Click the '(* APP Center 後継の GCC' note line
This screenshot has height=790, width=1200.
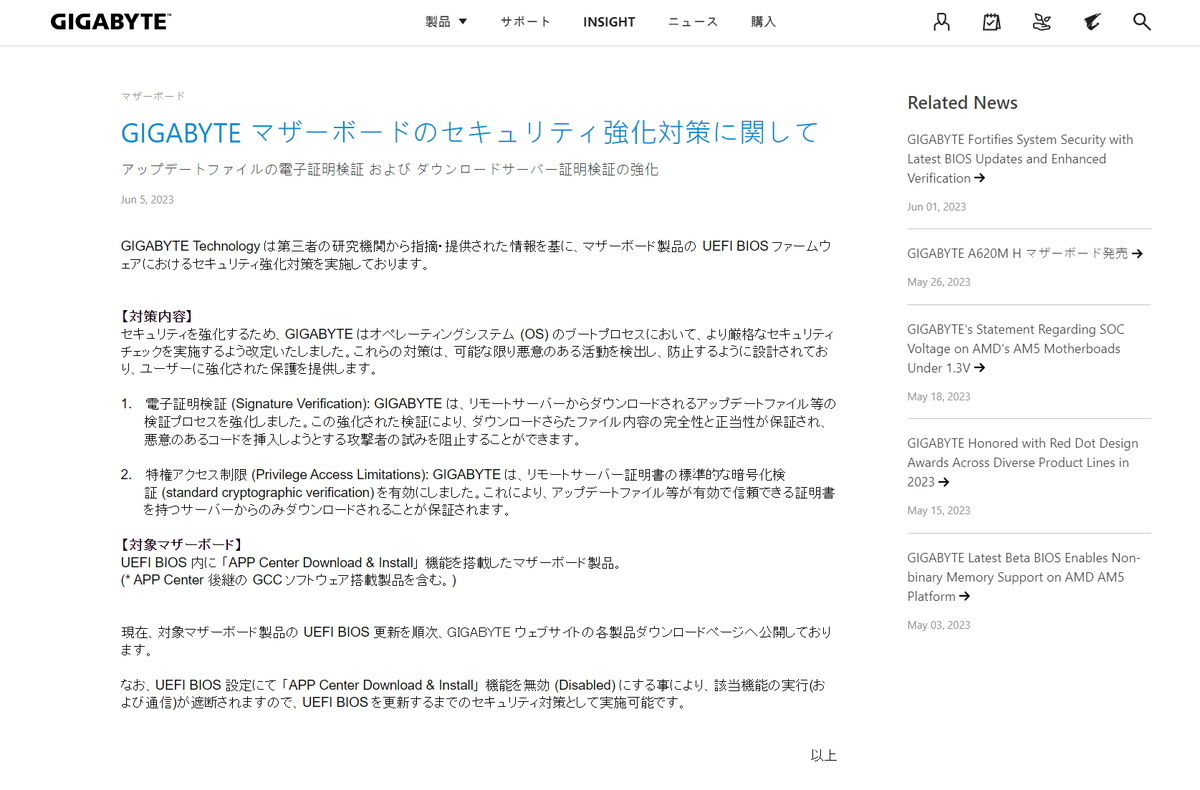pos(288,580)
